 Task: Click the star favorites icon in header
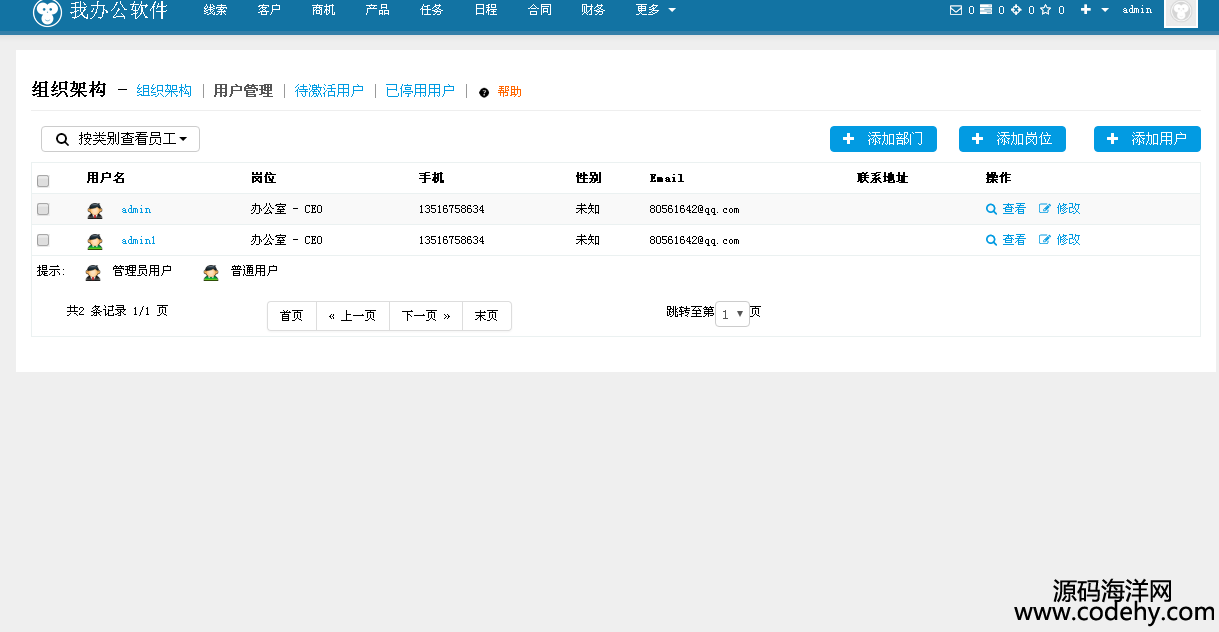(x=1046, y=10)
